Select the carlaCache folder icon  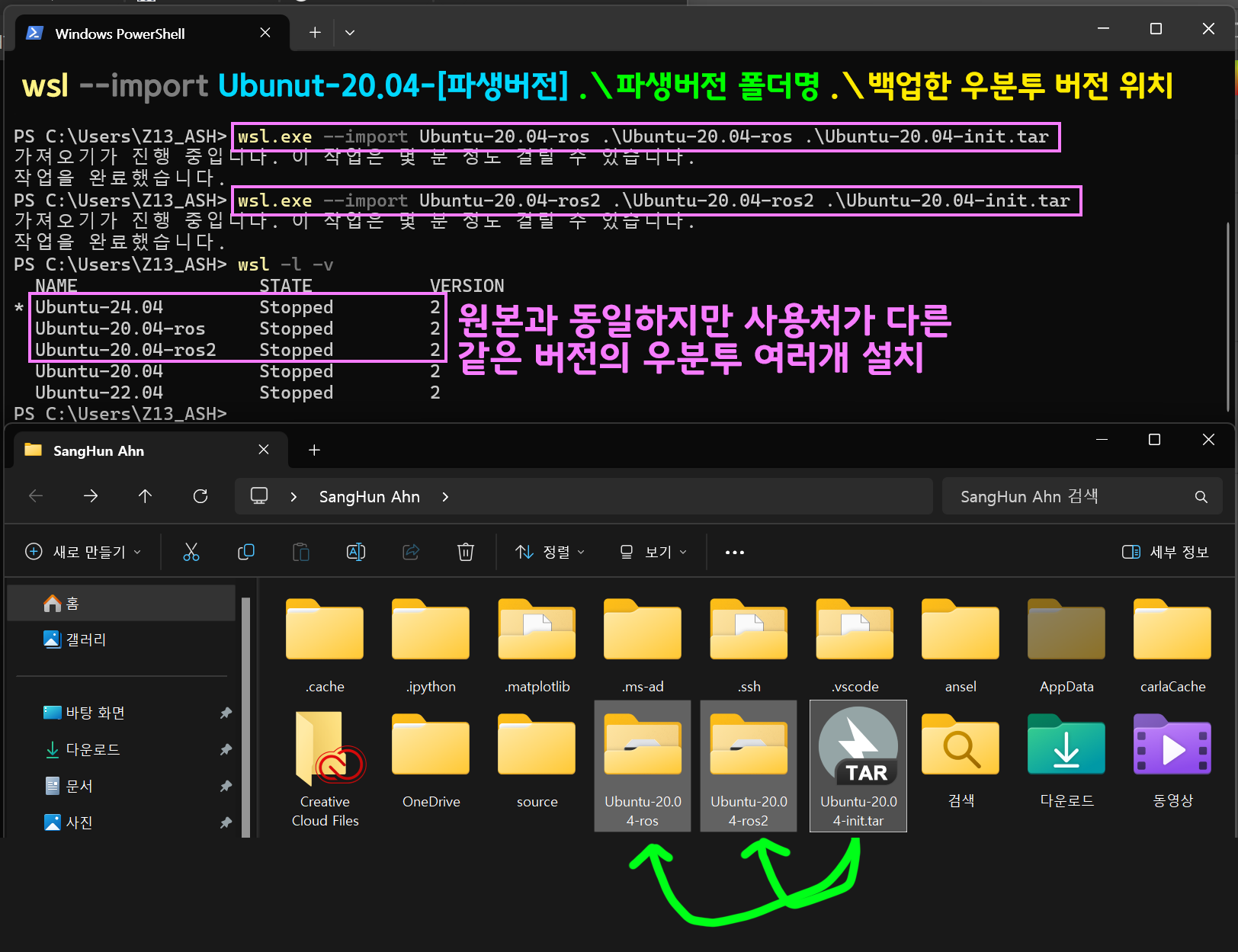[x=1172, y=630]
